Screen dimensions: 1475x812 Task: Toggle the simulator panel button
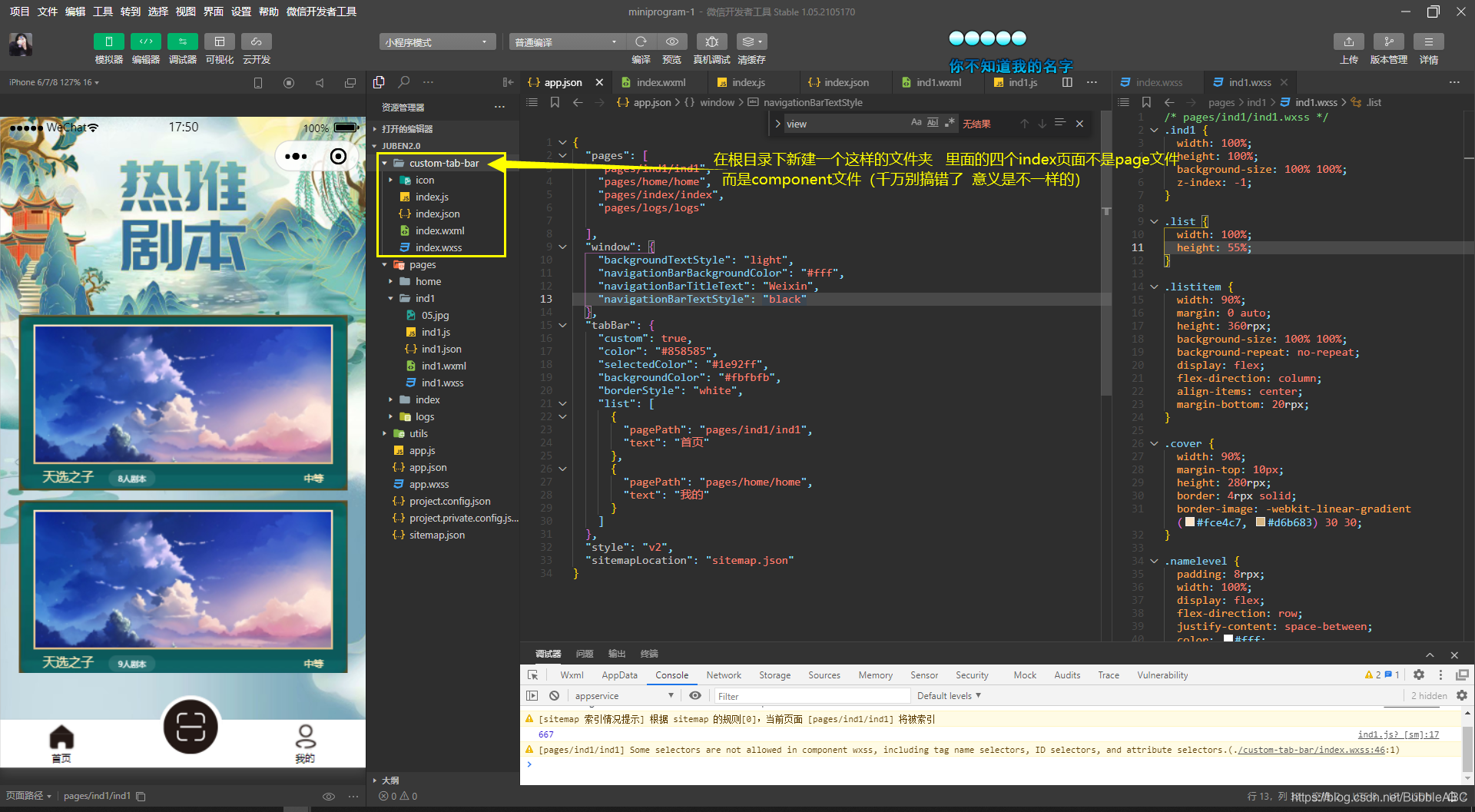pos(108,41)
